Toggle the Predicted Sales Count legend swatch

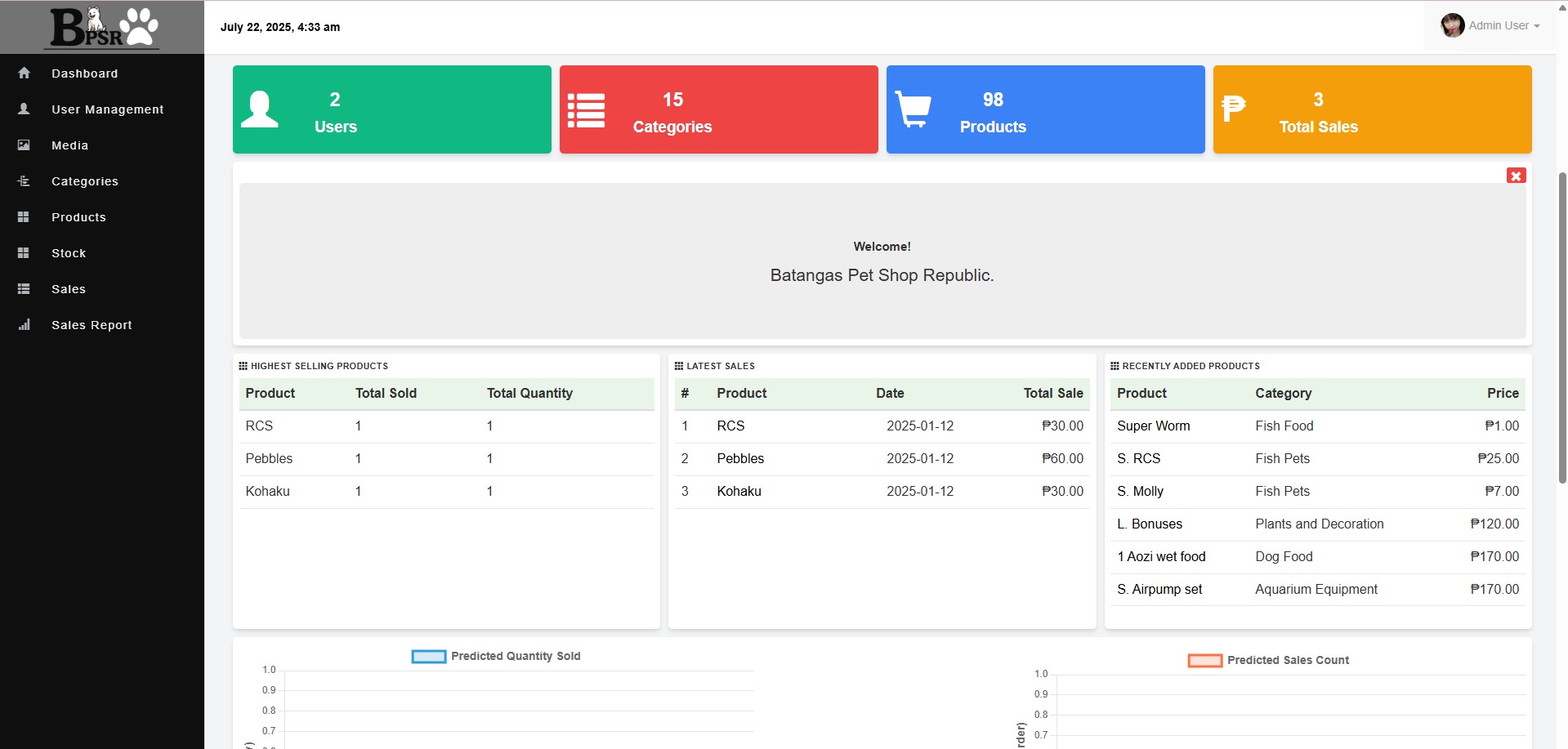1205,660
